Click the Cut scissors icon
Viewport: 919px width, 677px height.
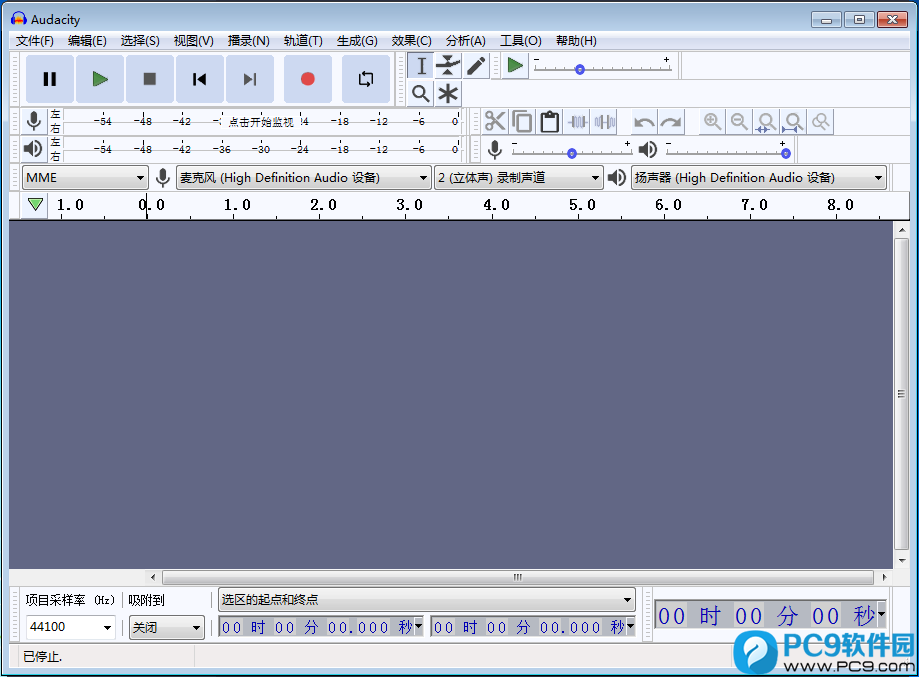point(495,122)
